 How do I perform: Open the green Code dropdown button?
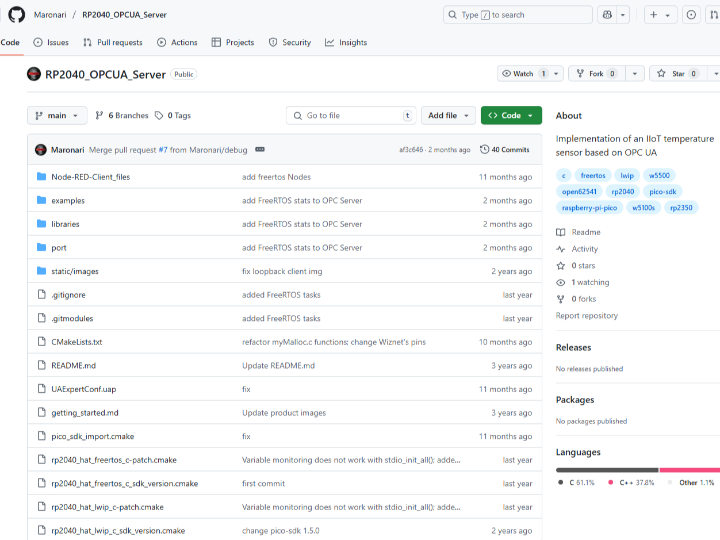click(x=511, y=115)
